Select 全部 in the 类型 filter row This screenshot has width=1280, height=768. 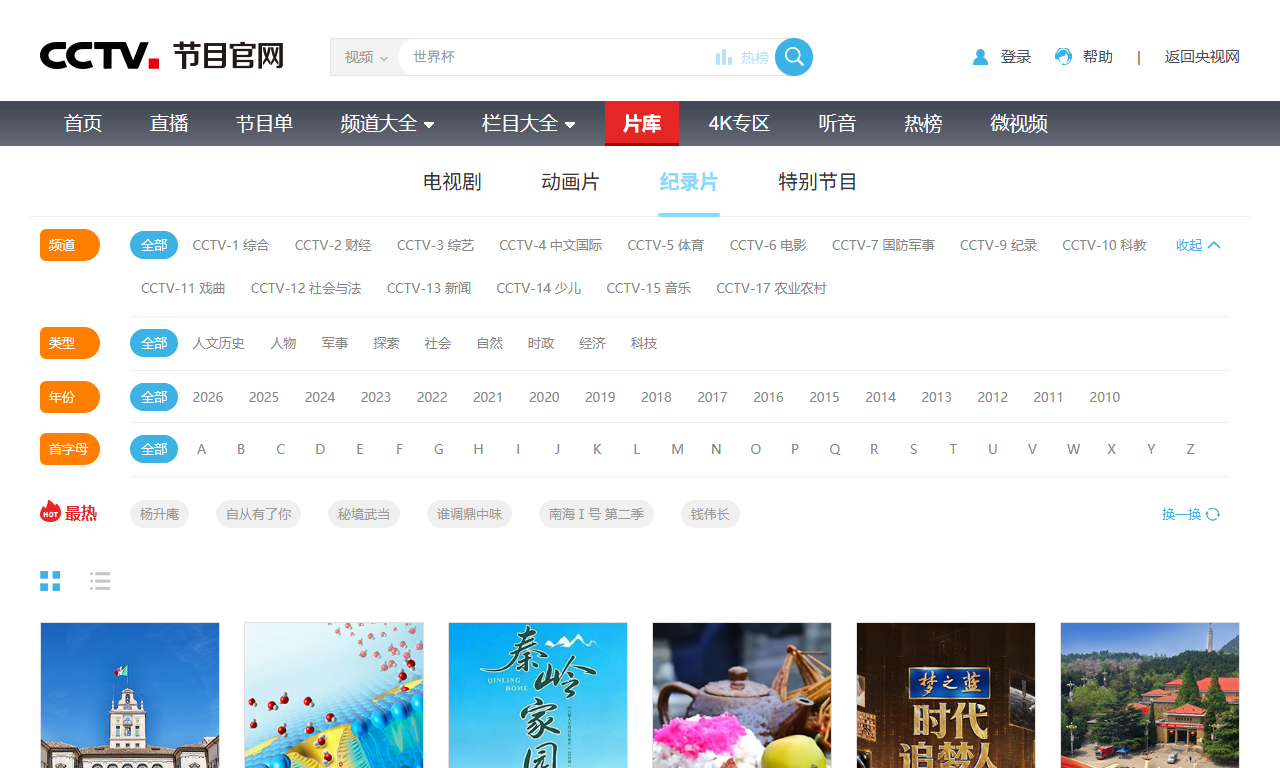pyautogui.click(x=154, y=343)
